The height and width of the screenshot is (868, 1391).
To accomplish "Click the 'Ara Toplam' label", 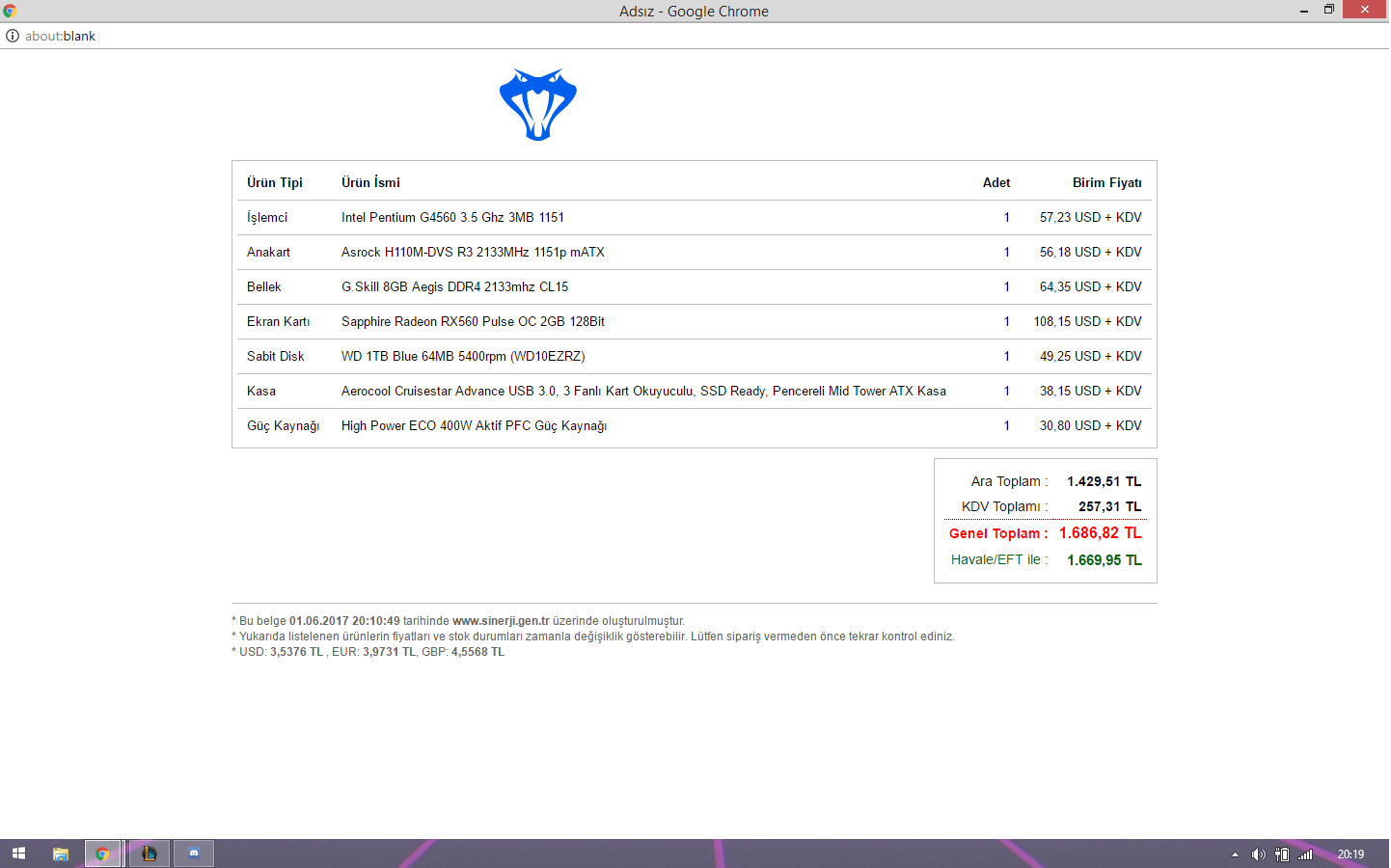I will 1009,481.
